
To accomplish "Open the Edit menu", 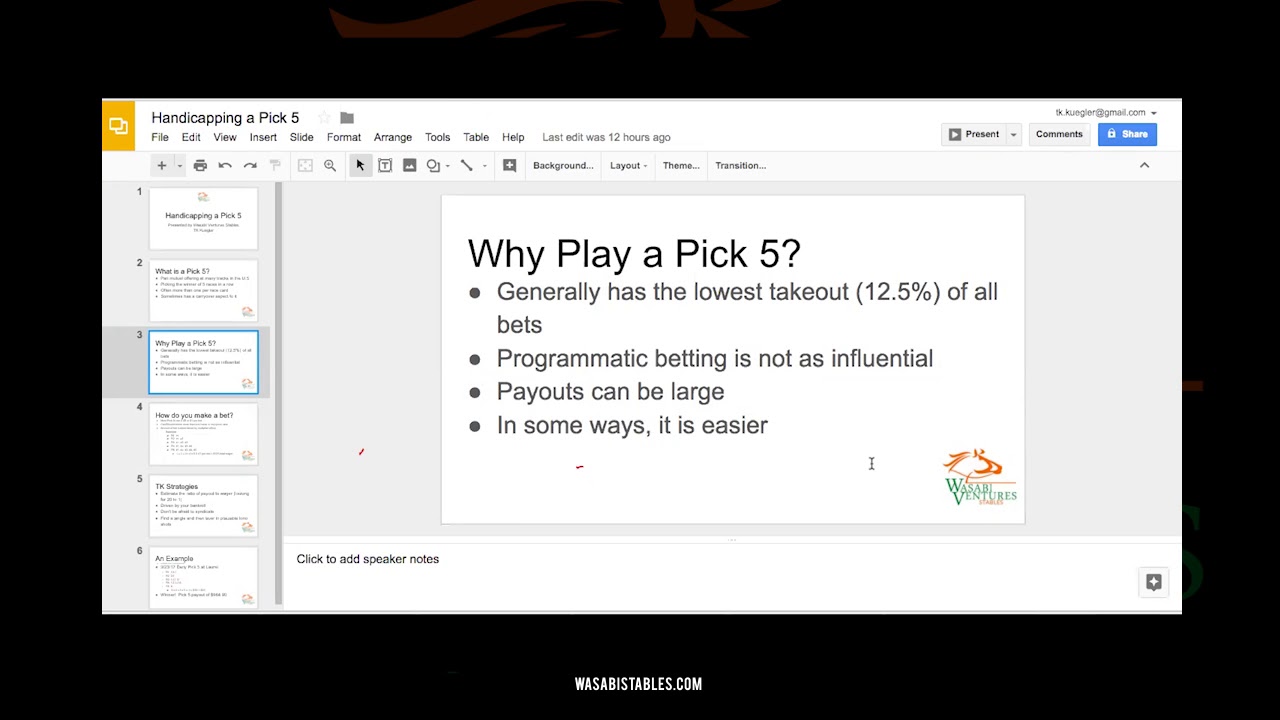I will pos(191,137).
